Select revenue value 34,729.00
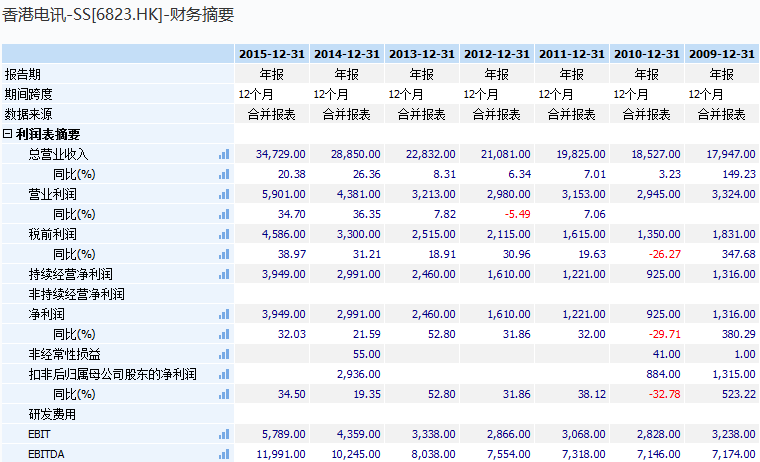This screenshot has width=760, height=462. click(x=281, y=154)
